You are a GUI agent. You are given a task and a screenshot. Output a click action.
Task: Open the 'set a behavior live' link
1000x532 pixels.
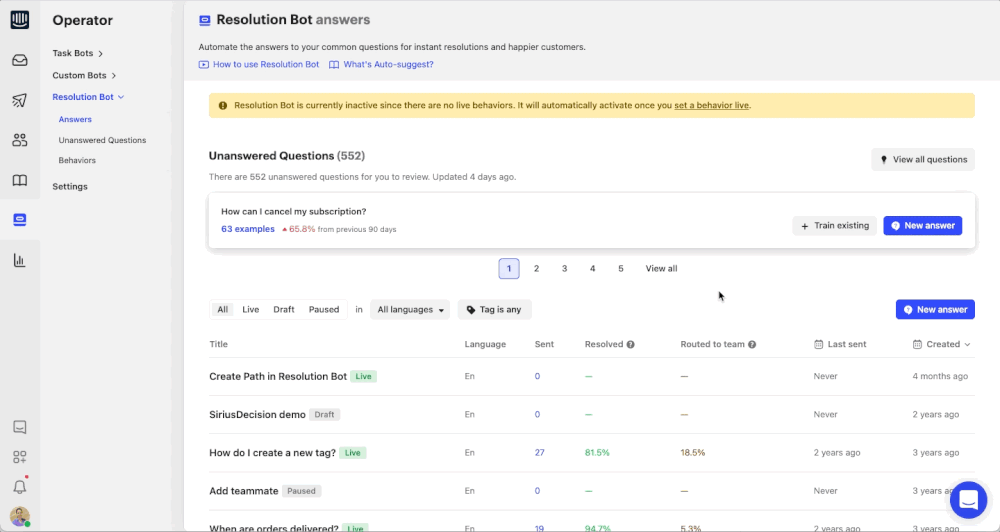[x=711, y=105]
